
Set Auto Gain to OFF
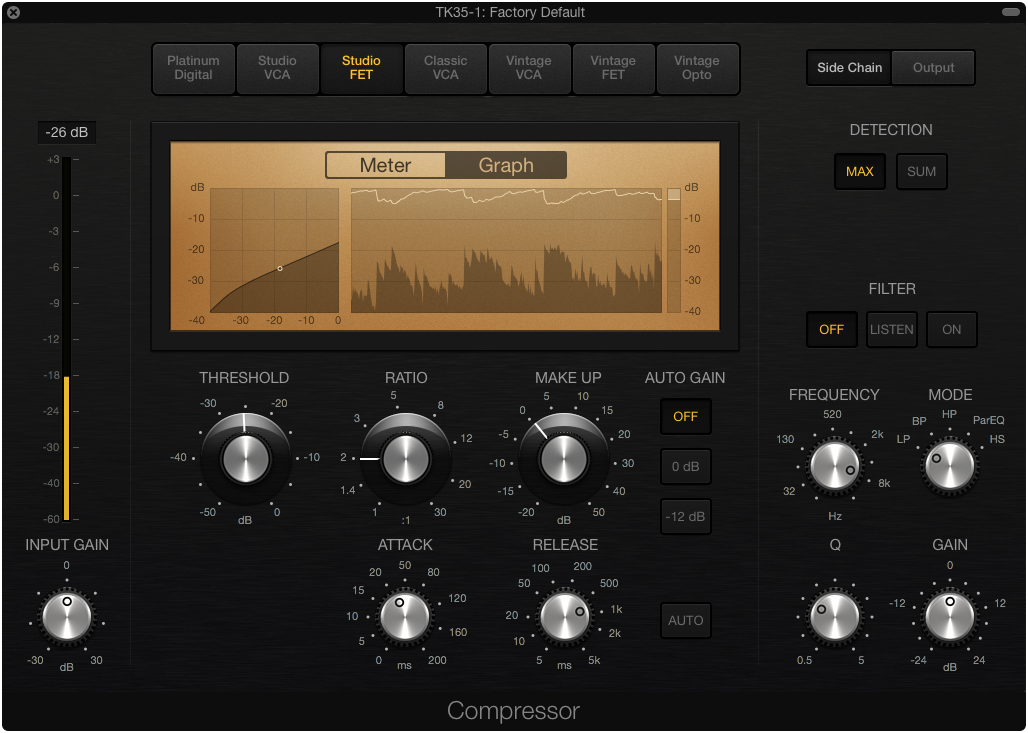click(x=685, y=417)
